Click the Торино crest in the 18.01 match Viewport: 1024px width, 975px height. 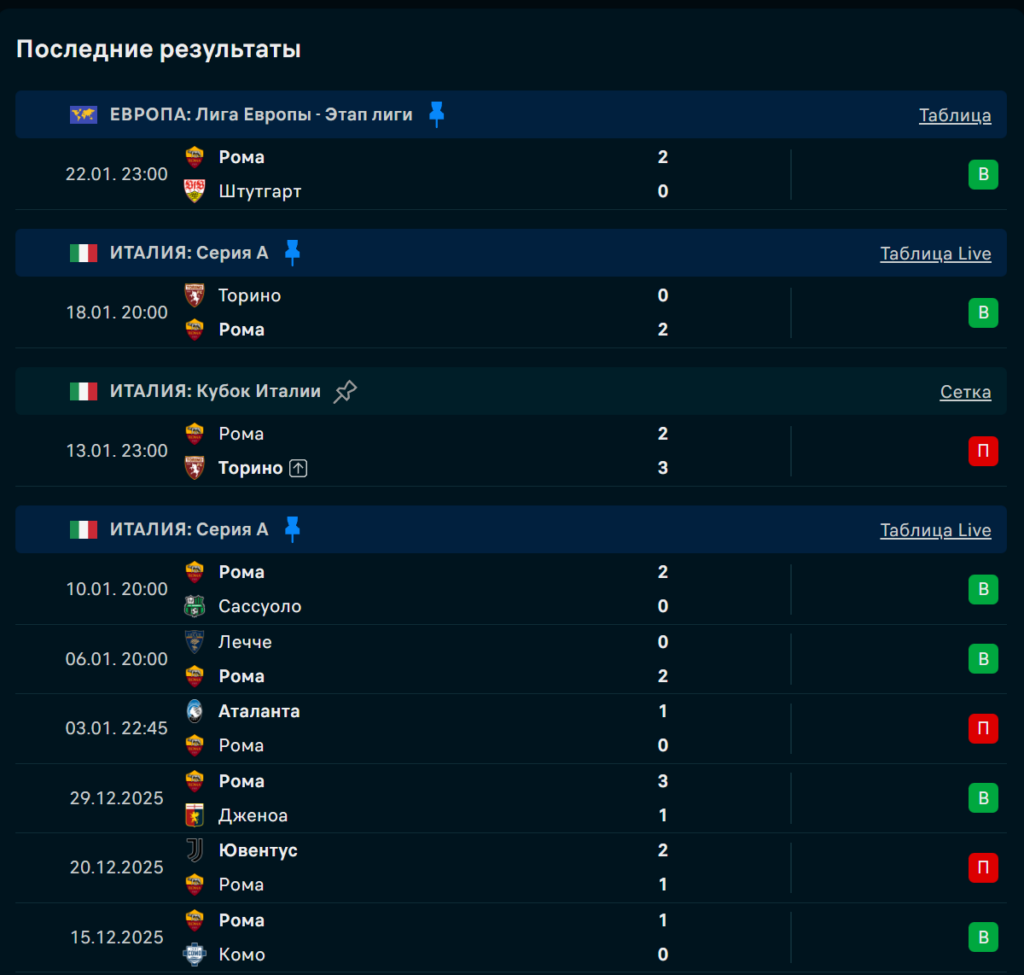tap(195, 296)
